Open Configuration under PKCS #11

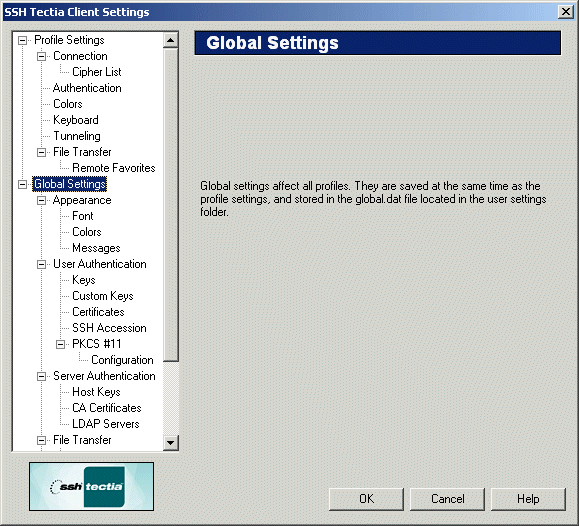tap(122, 360)
